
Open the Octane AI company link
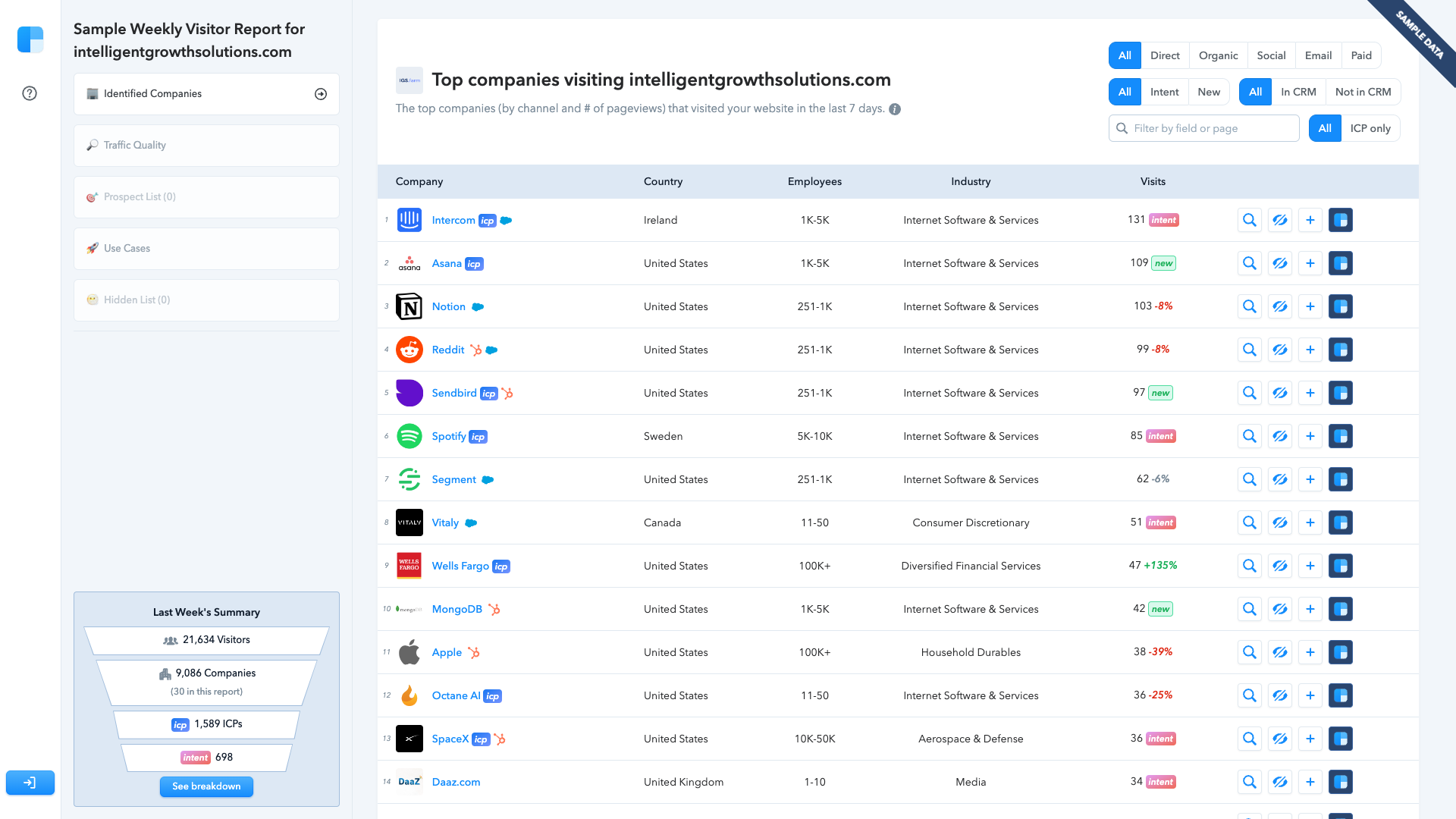(x=456, y=695)
